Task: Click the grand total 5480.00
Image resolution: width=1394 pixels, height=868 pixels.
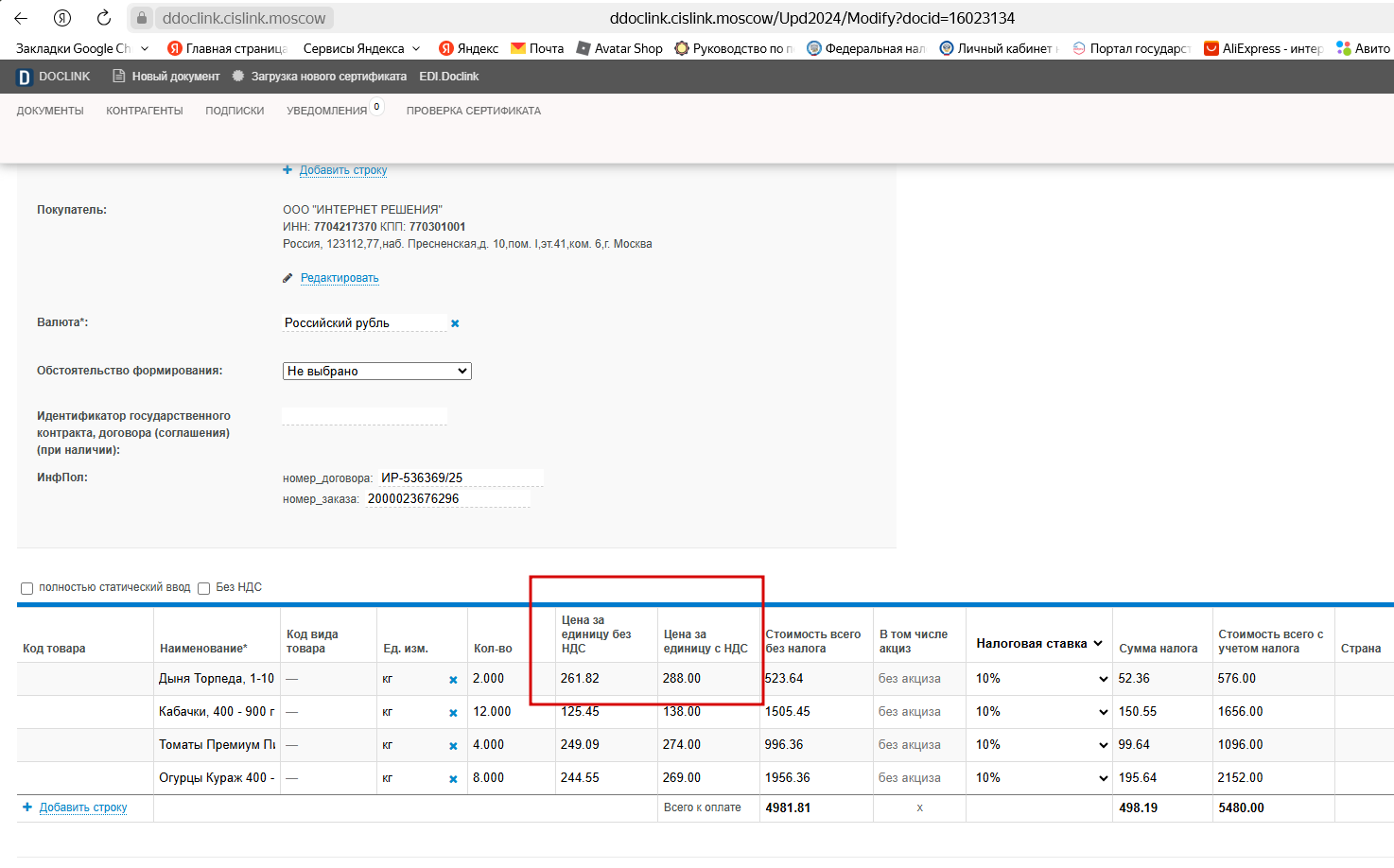Action: pos(1241,808)
